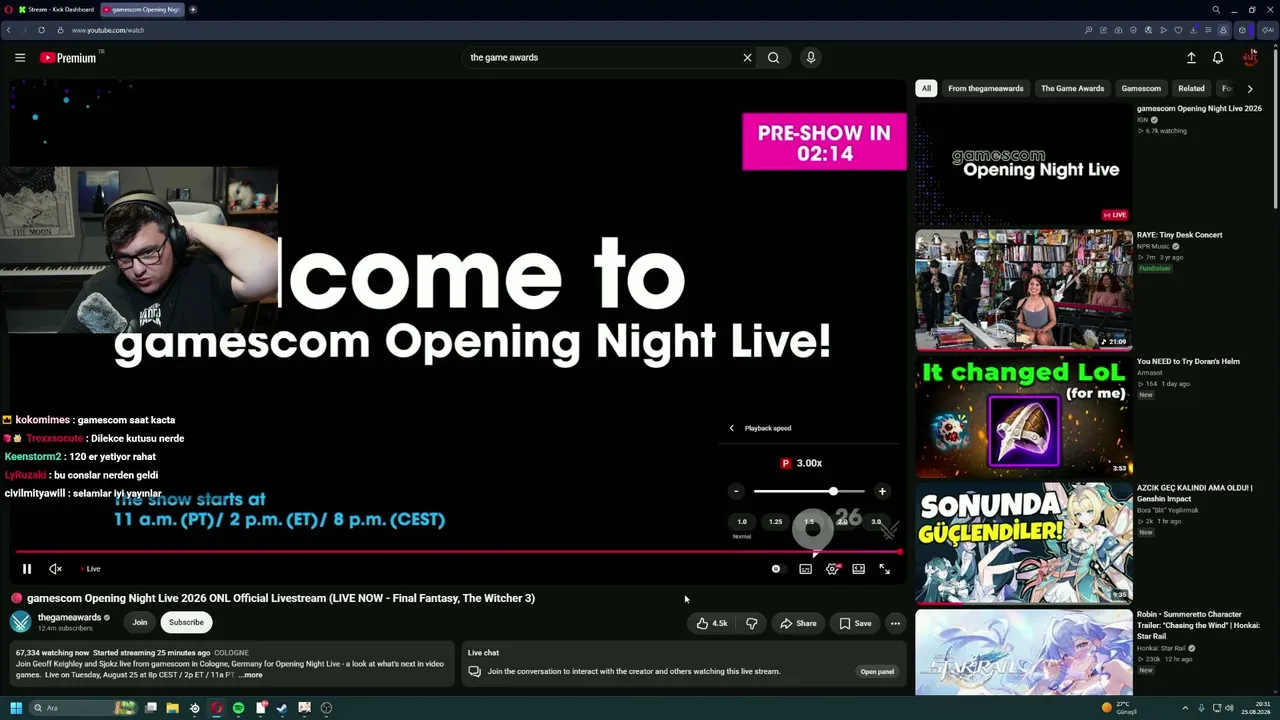Image resolution: width=1280 pixels, height=720 pixels.
Task: Go back from the Playback speed menu
Action: point(731,428)
